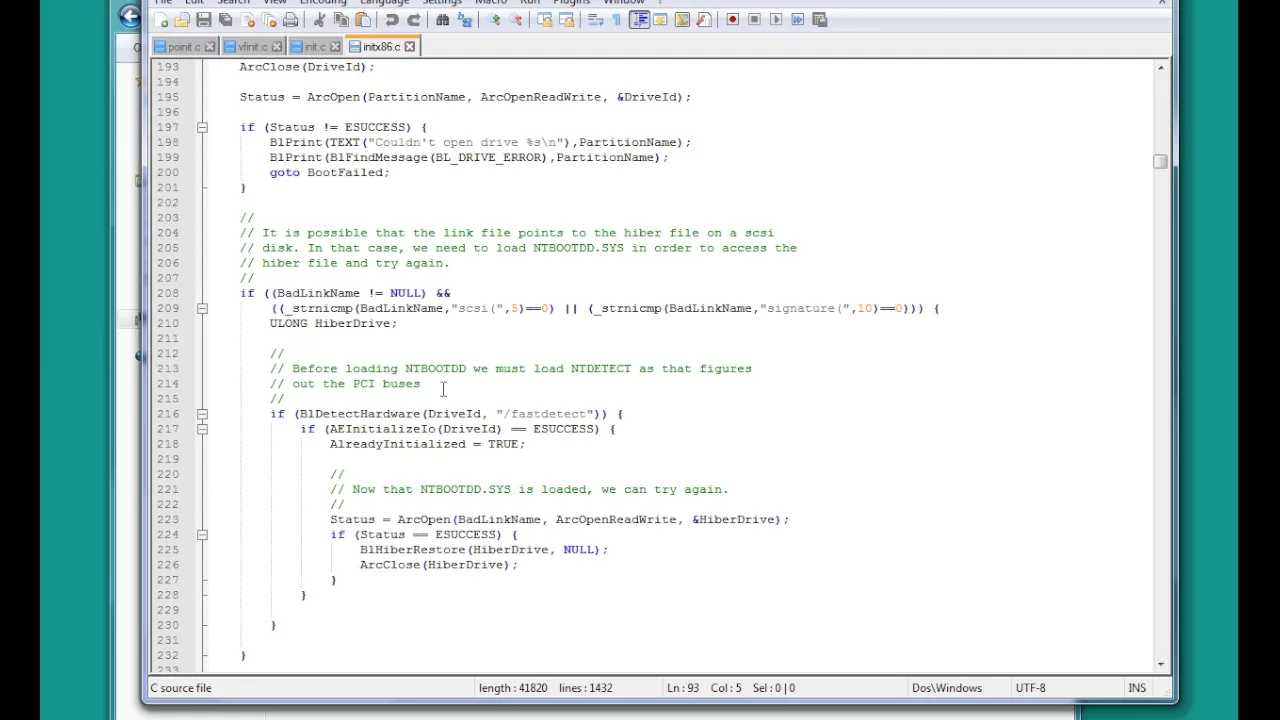Cut the selection with the scissors icon
The height and width of the screenshot is (720, 1280).
320,19
